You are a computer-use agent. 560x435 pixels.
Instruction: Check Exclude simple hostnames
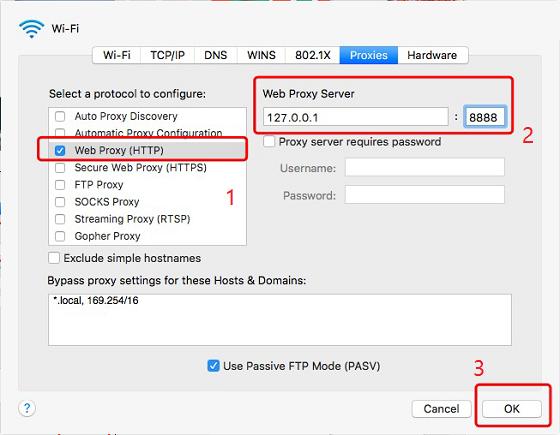[54, 258]
